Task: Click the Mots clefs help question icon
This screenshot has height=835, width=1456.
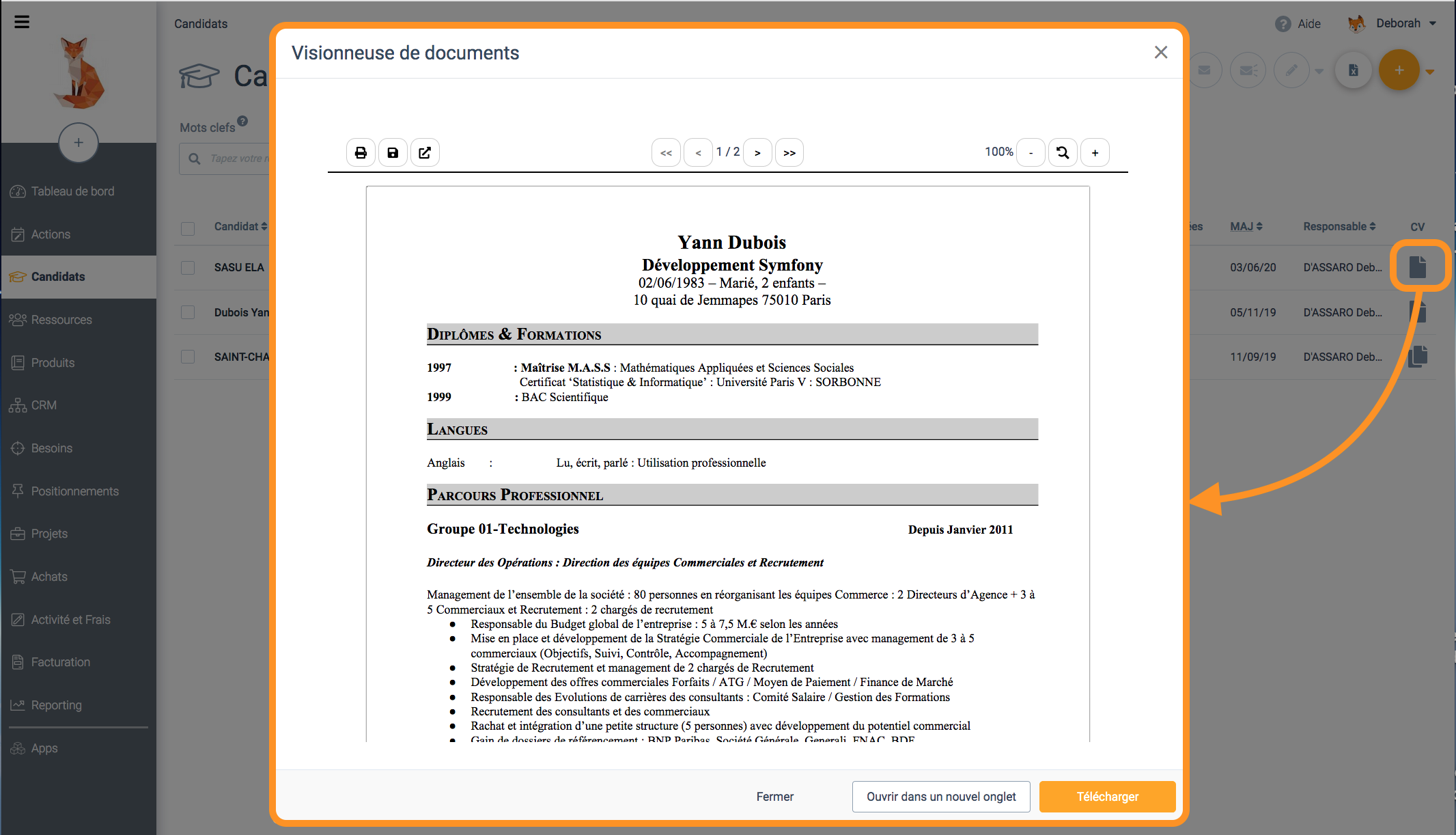Action: [x=242, y=121]
